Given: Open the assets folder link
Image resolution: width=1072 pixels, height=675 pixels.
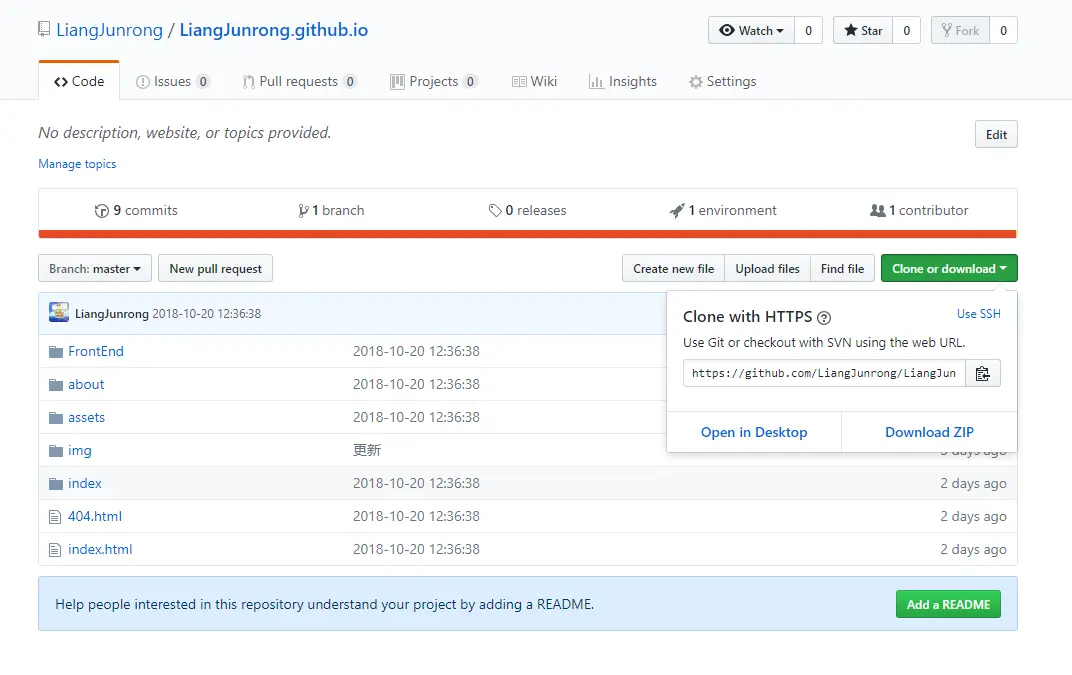Looking at the screenshot, I should [86, 417].
